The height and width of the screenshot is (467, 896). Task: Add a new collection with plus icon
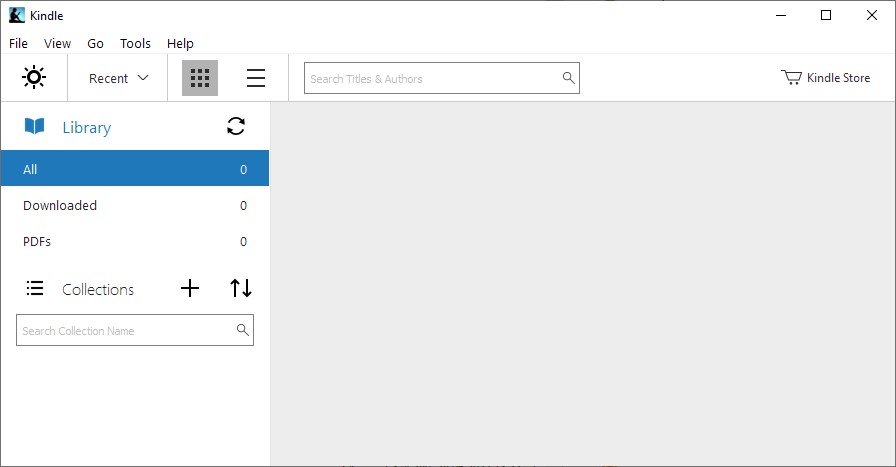190,289
